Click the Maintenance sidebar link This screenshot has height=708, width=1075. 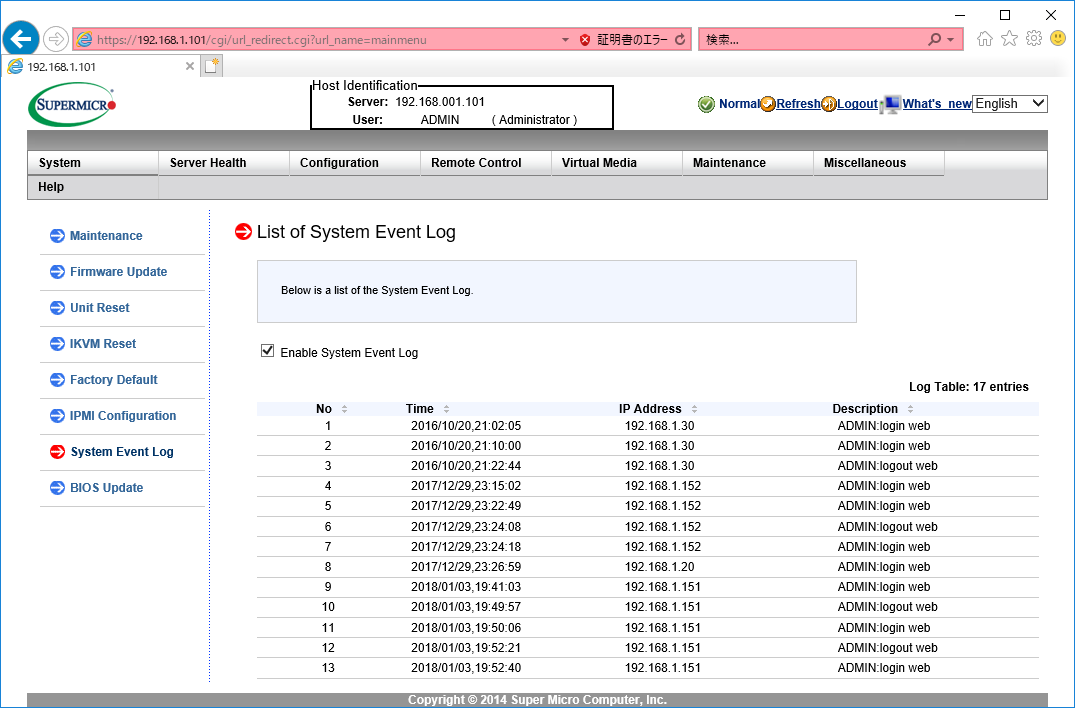coord(106,236)
